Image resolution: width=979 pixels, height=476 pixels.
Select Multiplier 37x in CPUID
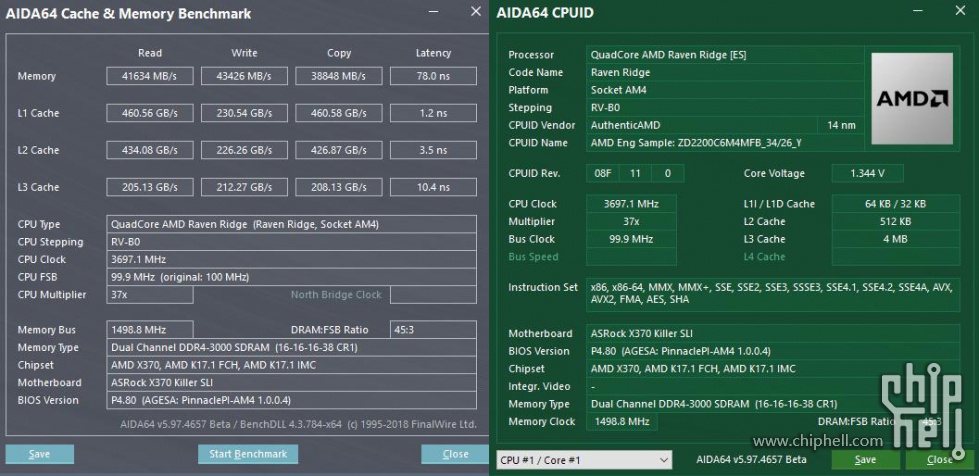coord(631,221)
